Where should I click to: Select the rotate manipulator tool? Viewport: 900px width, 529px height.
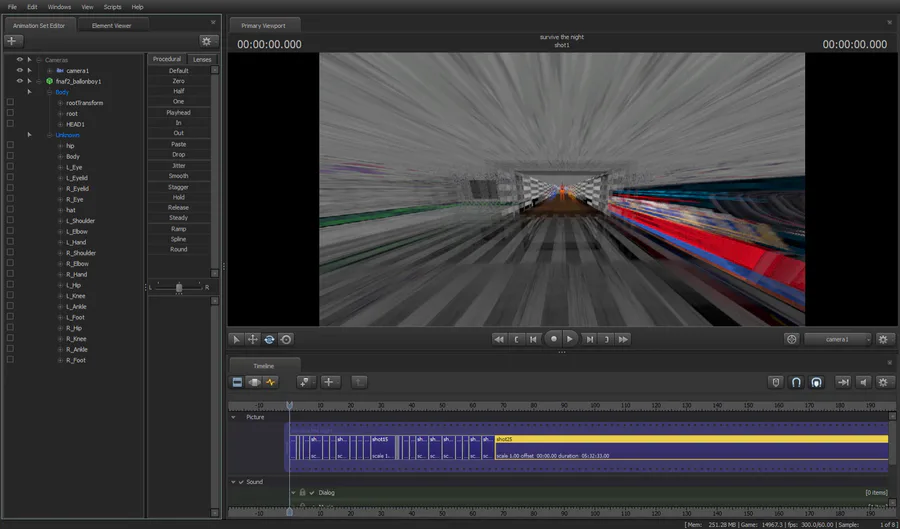point(269,340)
